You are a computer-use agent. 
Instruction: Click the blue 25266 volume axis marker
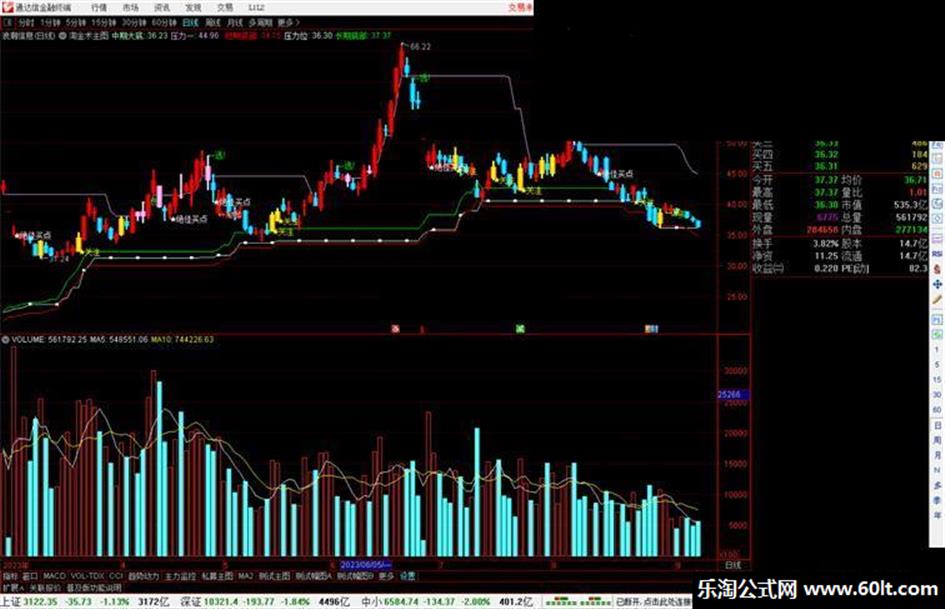click(733, 395)
